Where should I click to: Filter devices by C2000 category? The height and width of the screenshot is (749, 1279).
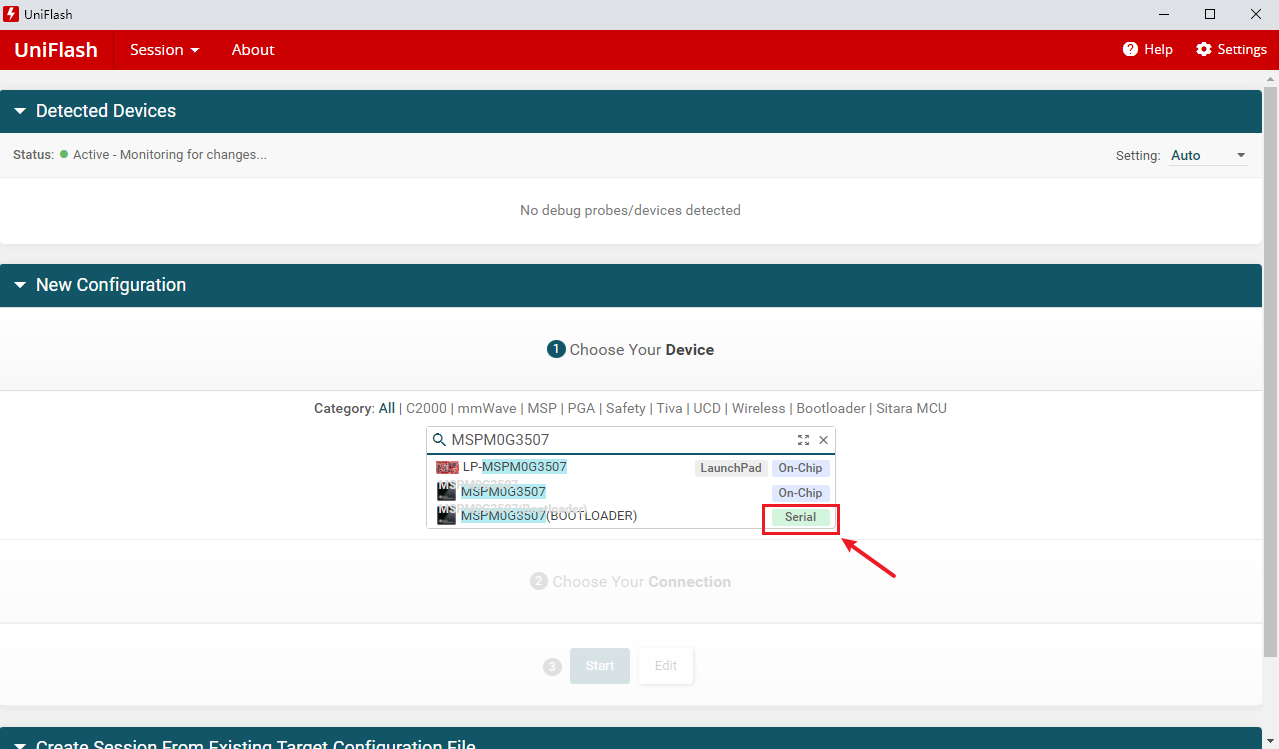coord(425,408)
